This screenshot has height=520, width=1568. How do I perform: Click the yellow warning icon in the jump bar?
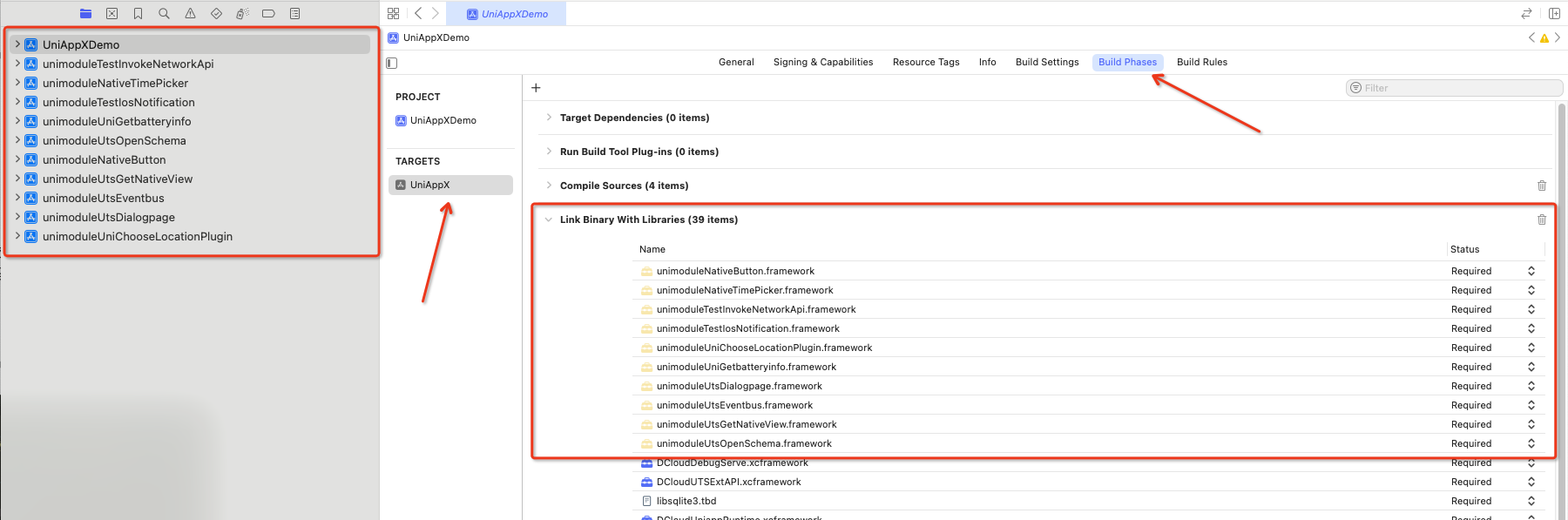pos(1544,37)
